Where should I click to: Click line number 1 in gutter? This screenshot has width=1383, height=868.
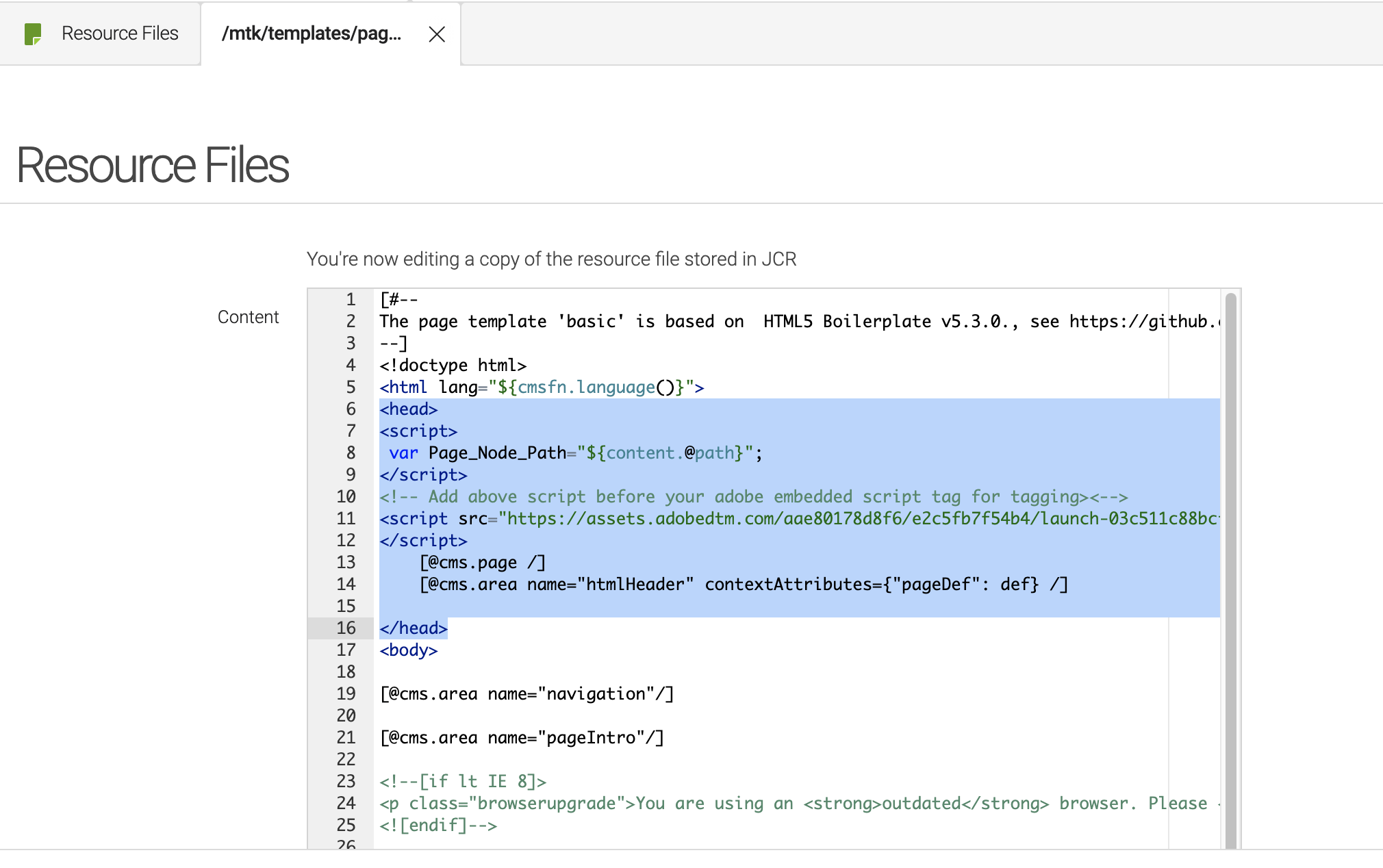point(351,299)
